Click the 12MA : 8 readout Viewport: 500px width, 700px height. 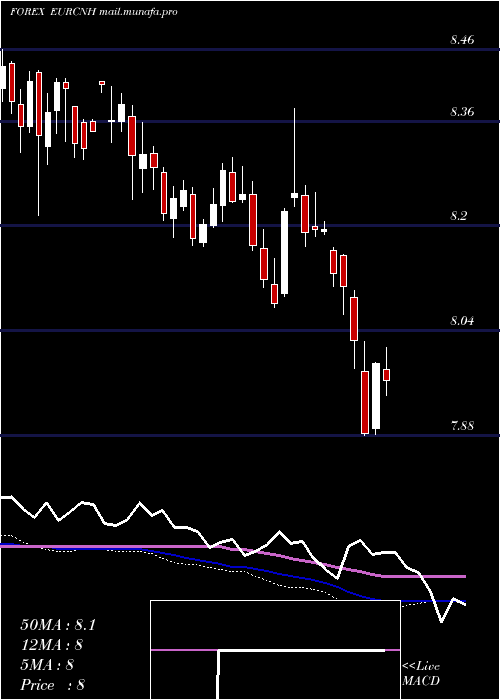(51, 645)
